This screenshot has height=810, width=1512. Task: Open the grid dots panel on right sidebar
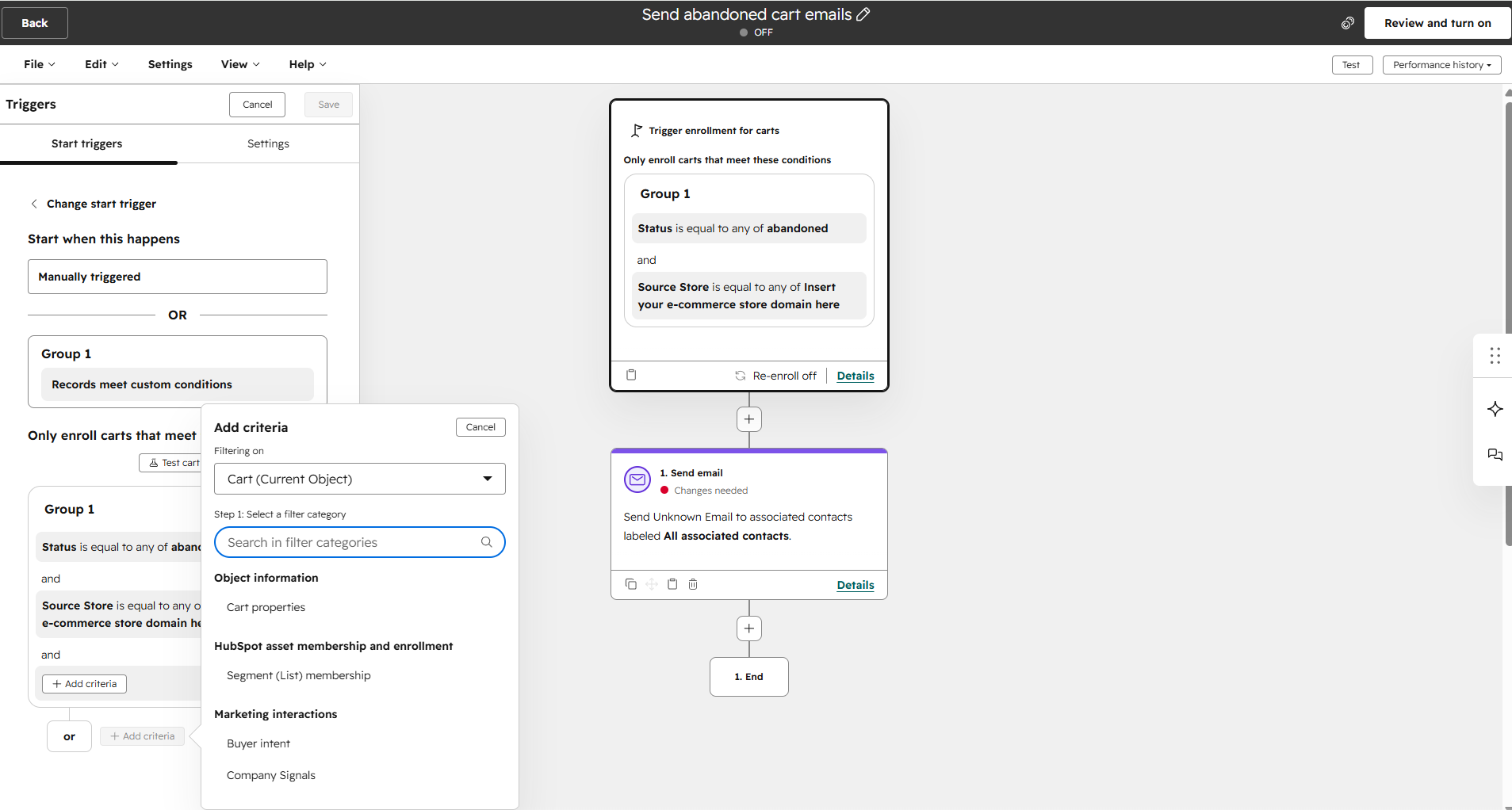pyautogui.click(x=1495, y=355)
